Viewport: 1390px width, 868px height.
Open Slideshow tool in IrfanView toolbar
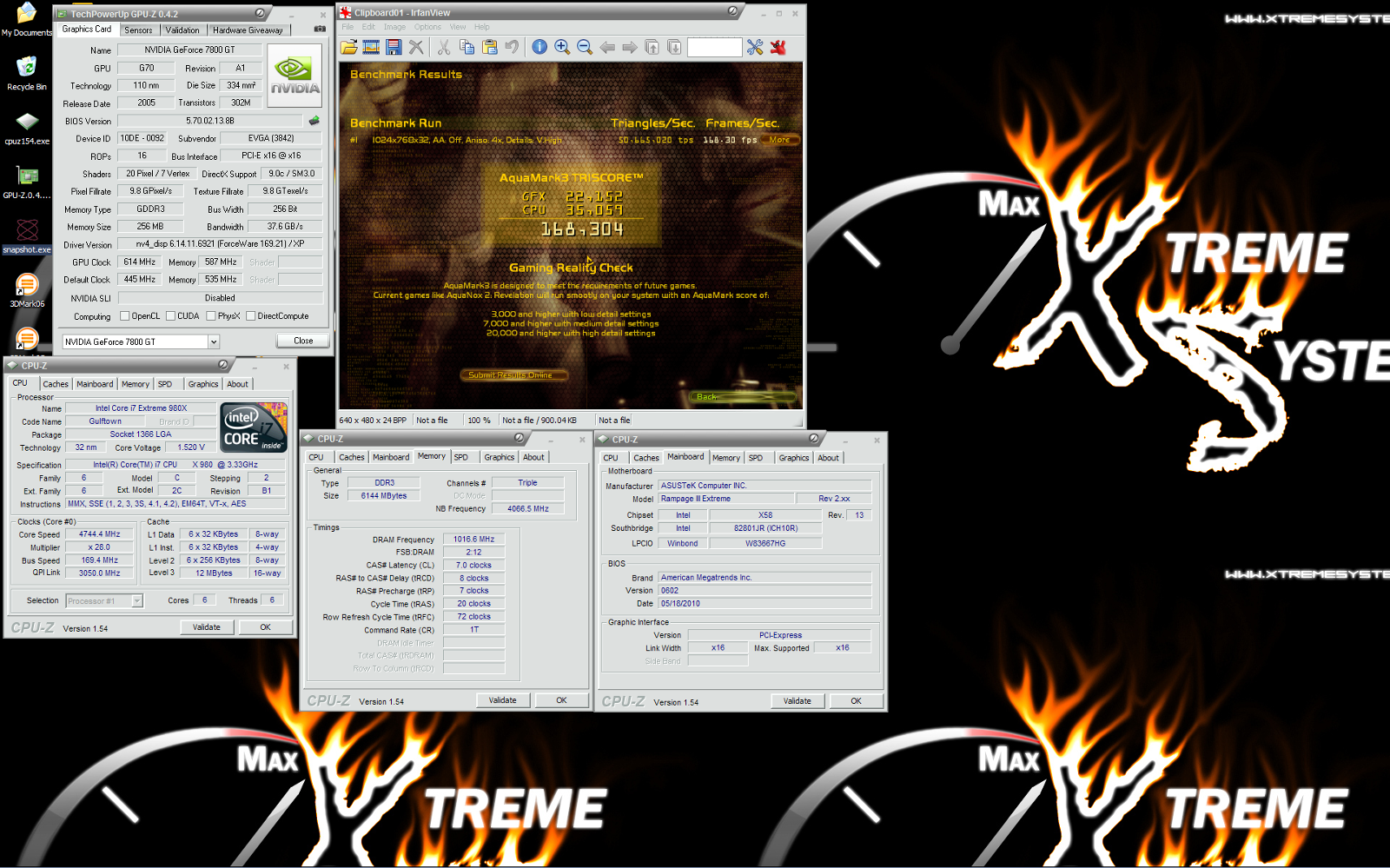coord(372,47)
